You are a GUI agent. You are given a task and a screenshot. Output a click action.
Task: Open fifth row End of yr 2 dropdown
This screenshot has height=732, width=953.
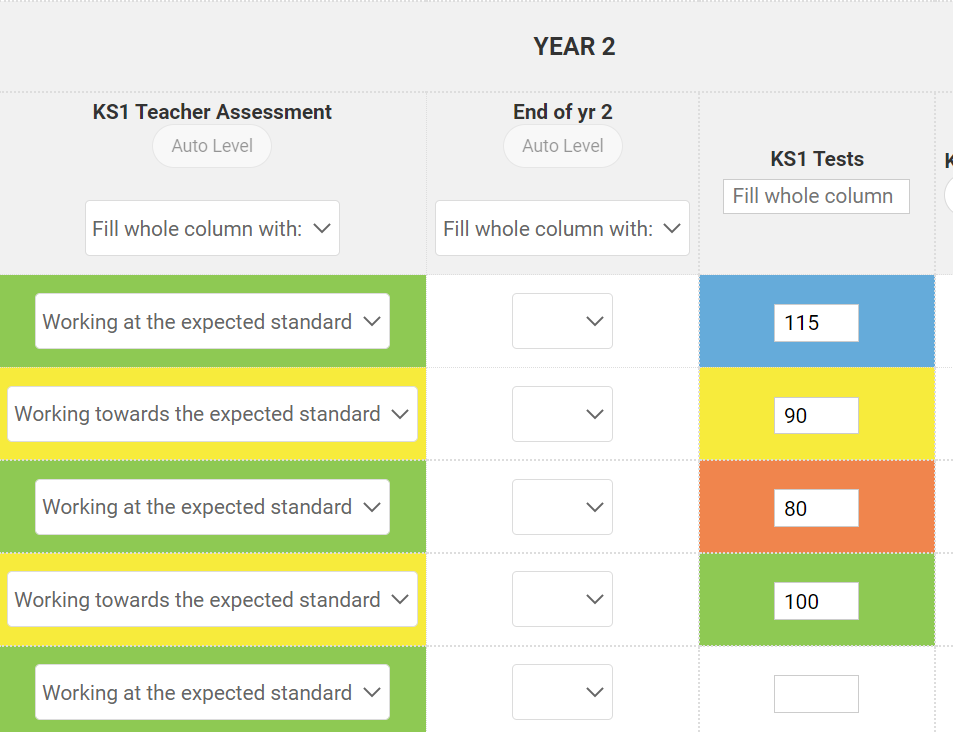tap(562, 692)
